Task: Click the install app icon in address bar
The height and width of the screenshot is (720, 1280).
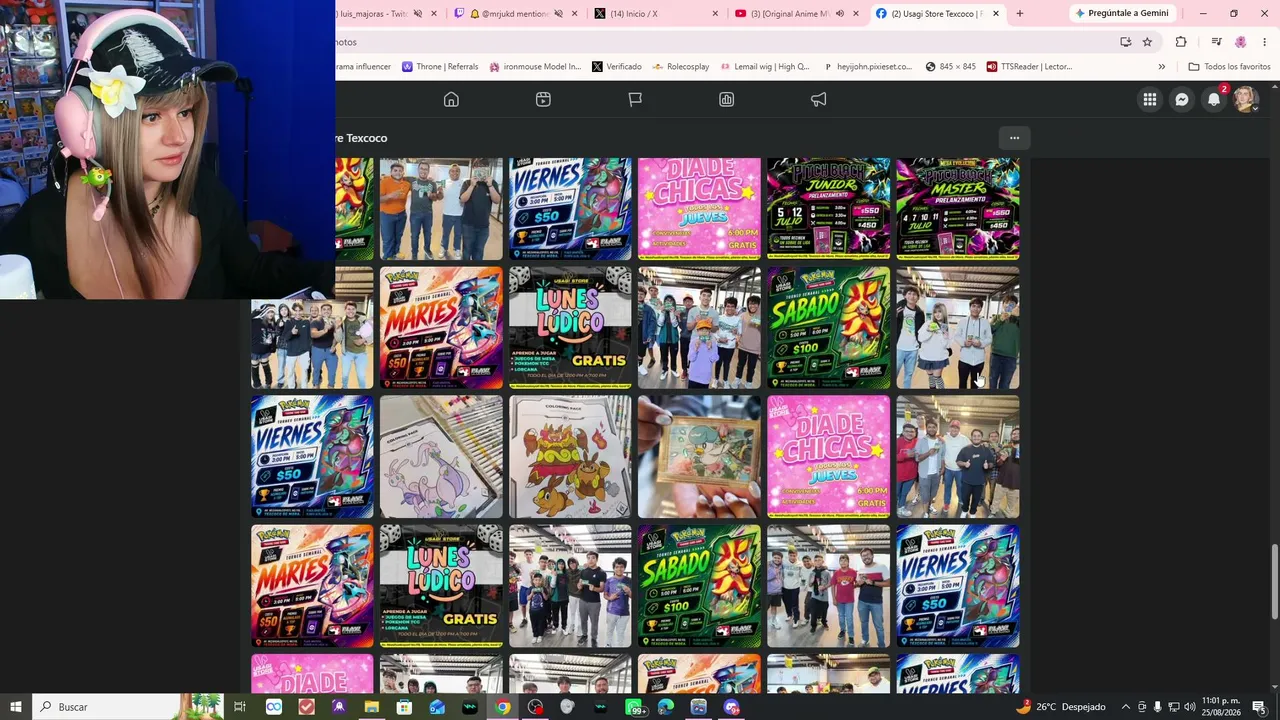Action: (1126, 42)
